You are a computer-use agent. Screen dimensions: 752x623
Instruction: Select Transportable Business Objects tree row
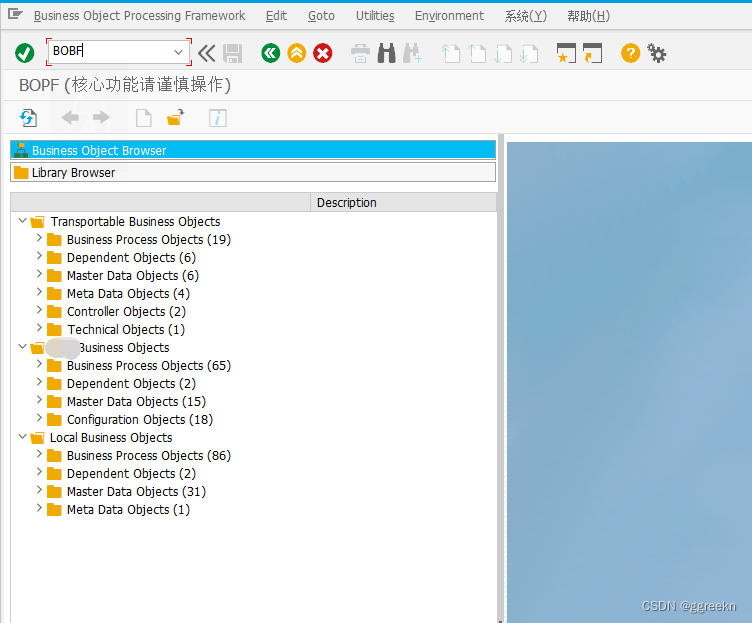135,222
